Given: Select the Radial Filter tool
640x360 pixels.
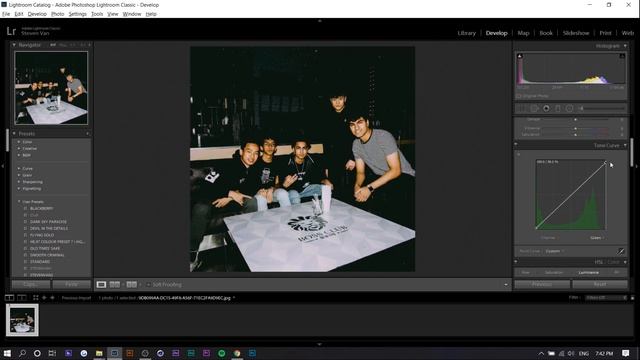Looking at the screenshot, I should tap(569, 109).
